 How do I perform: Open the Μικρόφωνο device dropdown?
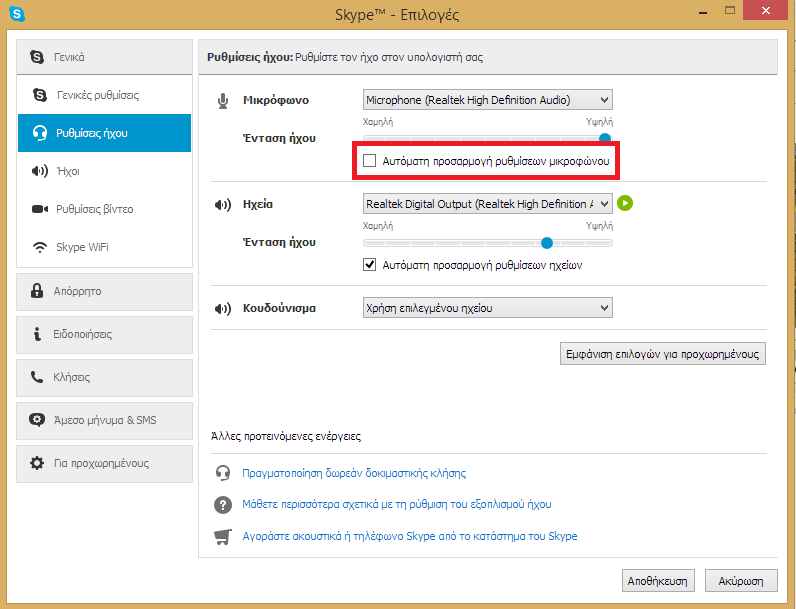pos(487,100)
